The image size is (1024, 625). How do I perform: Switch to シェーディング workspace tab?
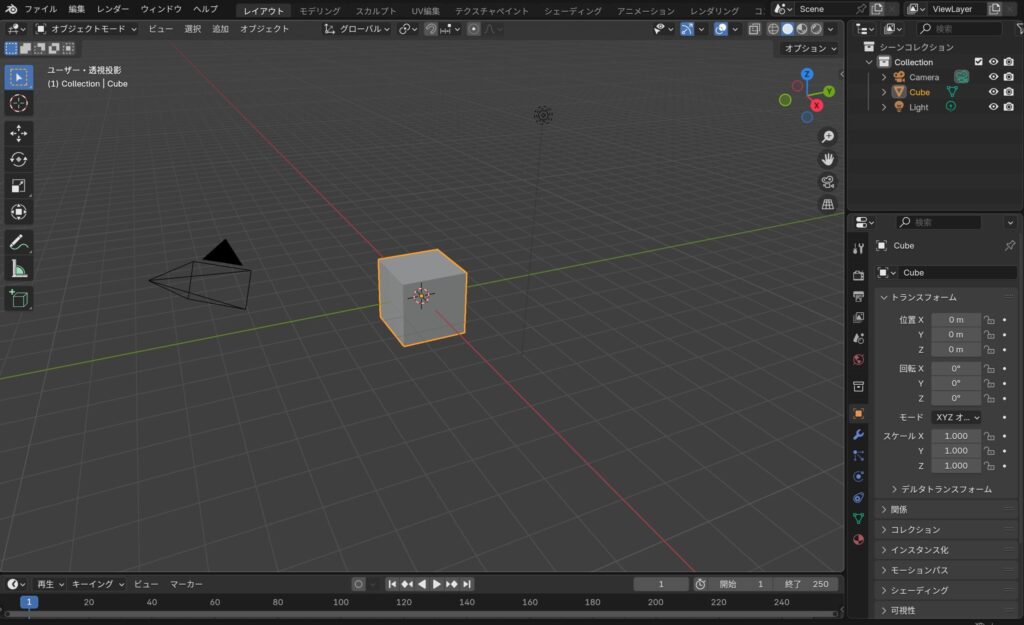(x=573, y=10)
